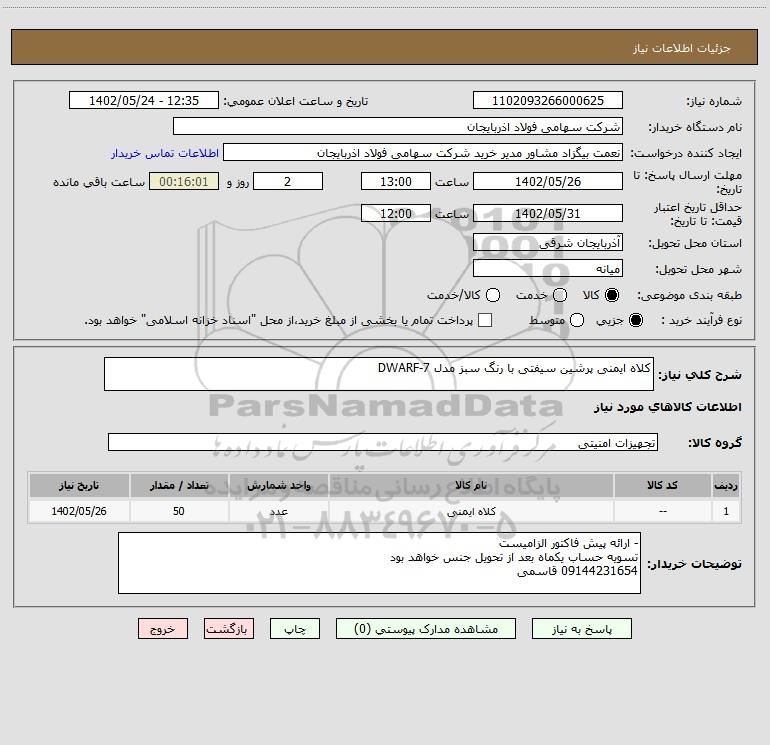
Task: Click the توضیحات خریدار text box
Action: point(379,563)
